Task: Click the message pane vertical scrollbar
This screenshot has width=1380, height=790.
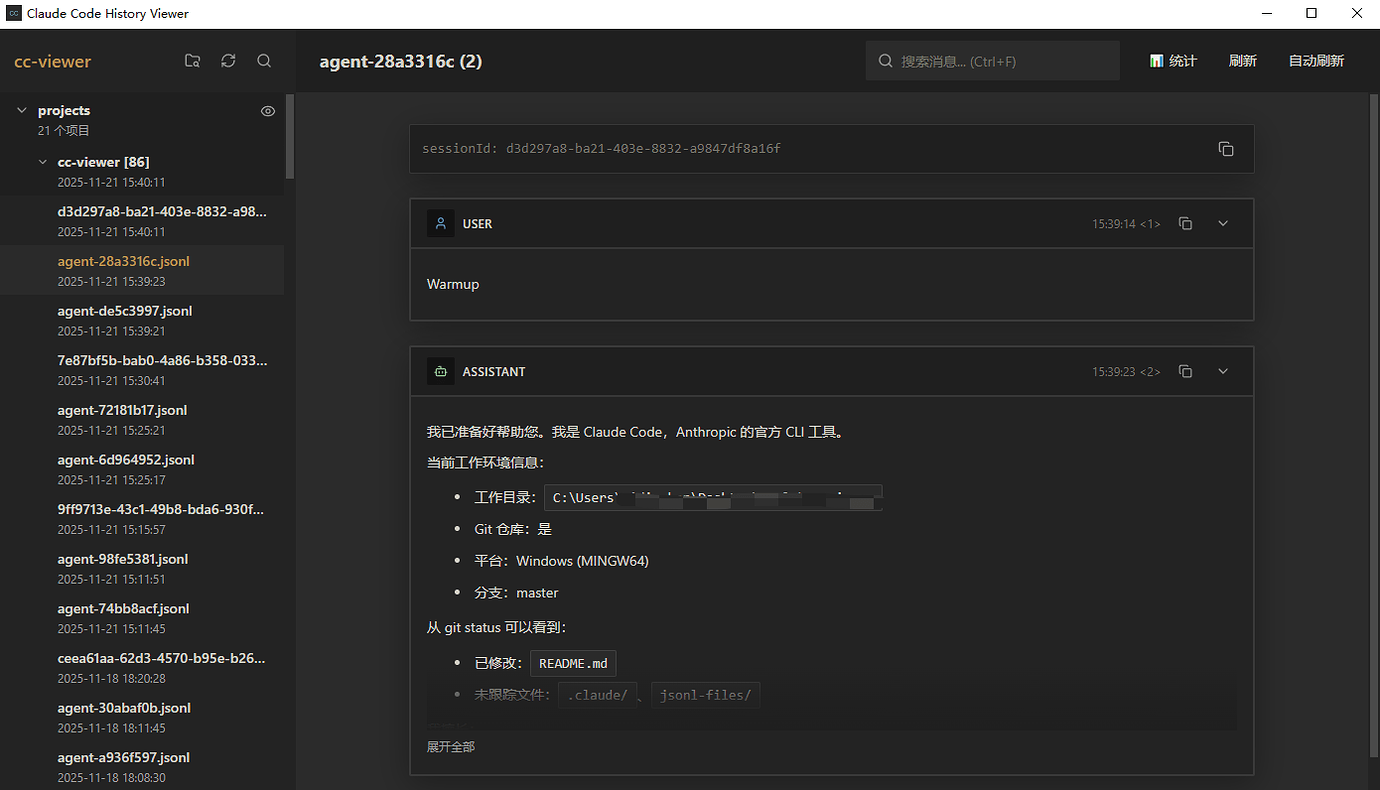Action: click(x=1373, y=425)
